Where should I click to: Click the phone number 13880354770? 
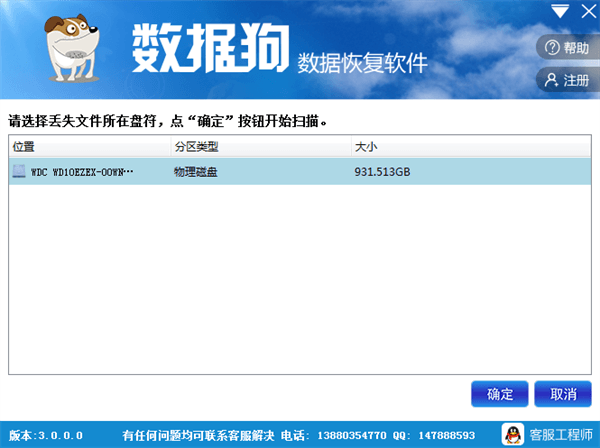[352, 435]
